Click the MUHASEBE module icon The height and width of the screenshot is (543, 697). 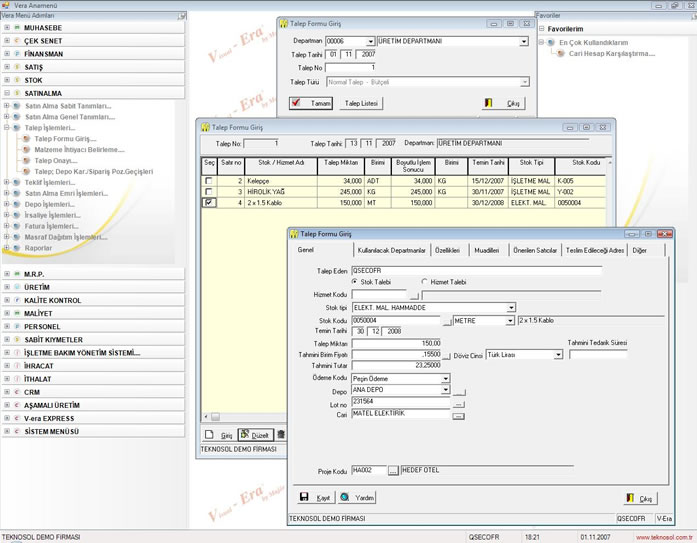click(17, 28)
